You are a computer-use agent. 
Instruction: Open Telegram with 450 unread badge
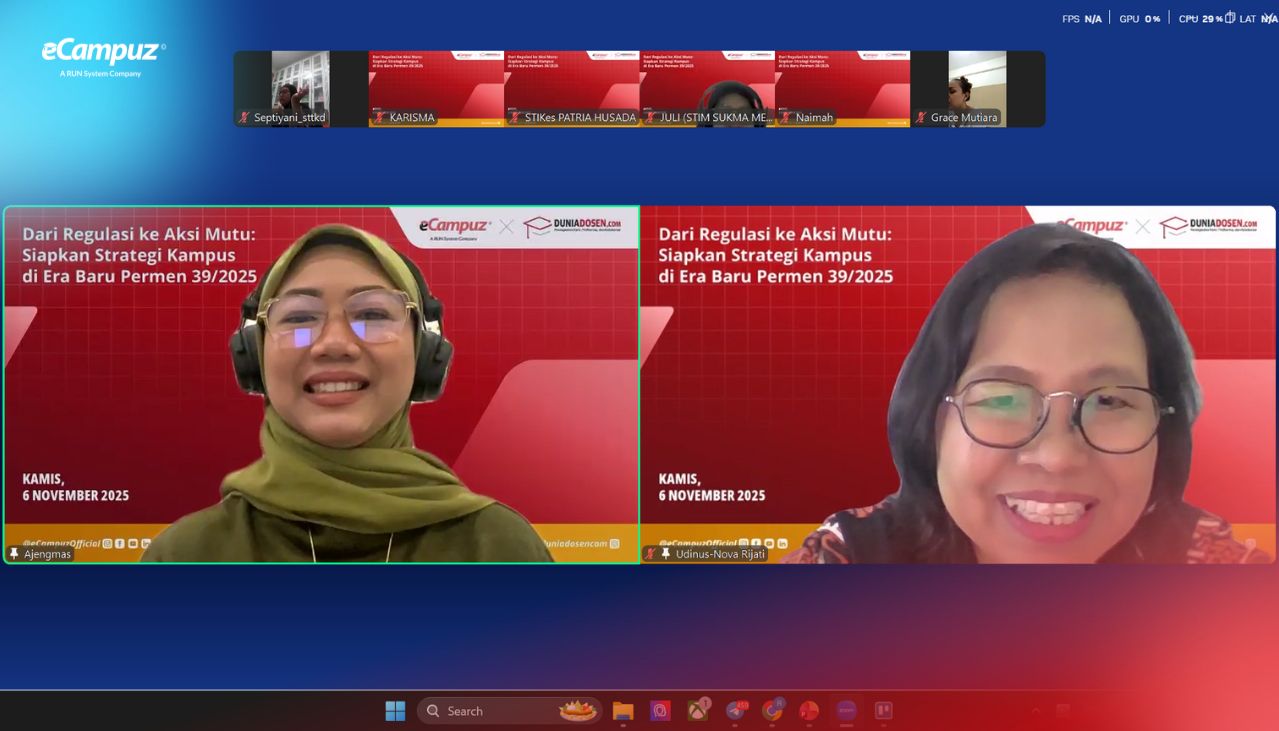pyautogui.click(x=735, y=711)
